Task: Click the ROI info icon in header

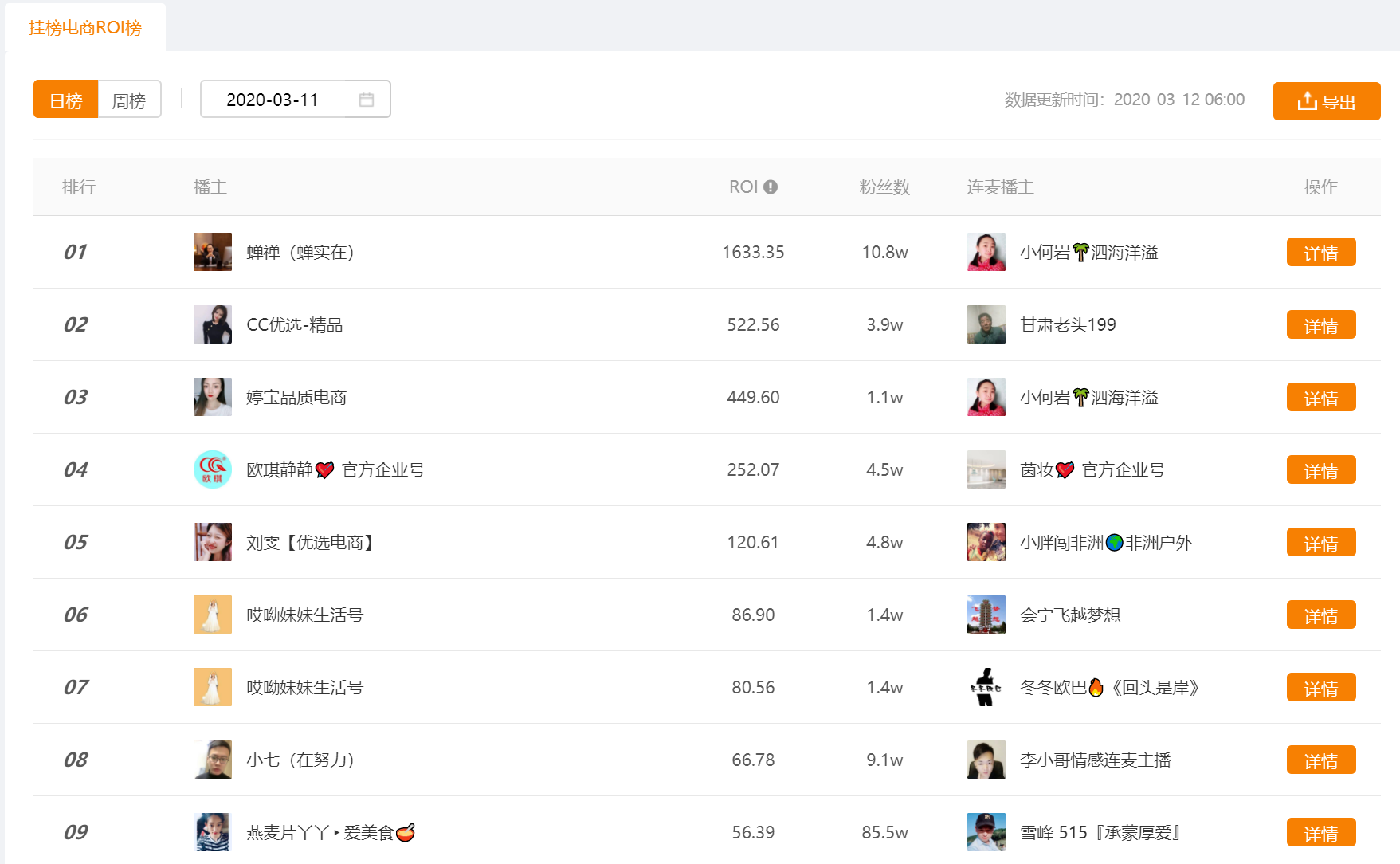Action: pyautogui.click(x=771, y=187)
